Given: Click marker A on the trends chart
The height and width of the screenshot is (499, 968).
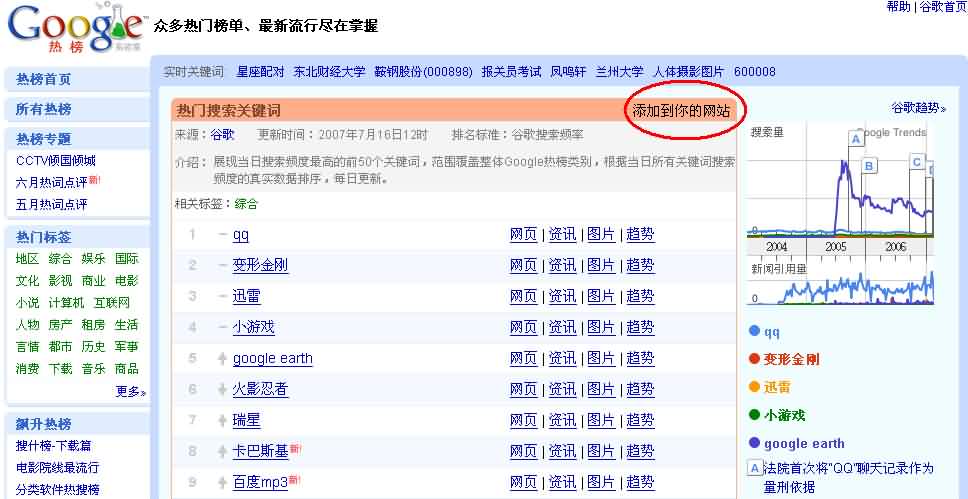Looking at the screenshot, I should click(856, 139).
